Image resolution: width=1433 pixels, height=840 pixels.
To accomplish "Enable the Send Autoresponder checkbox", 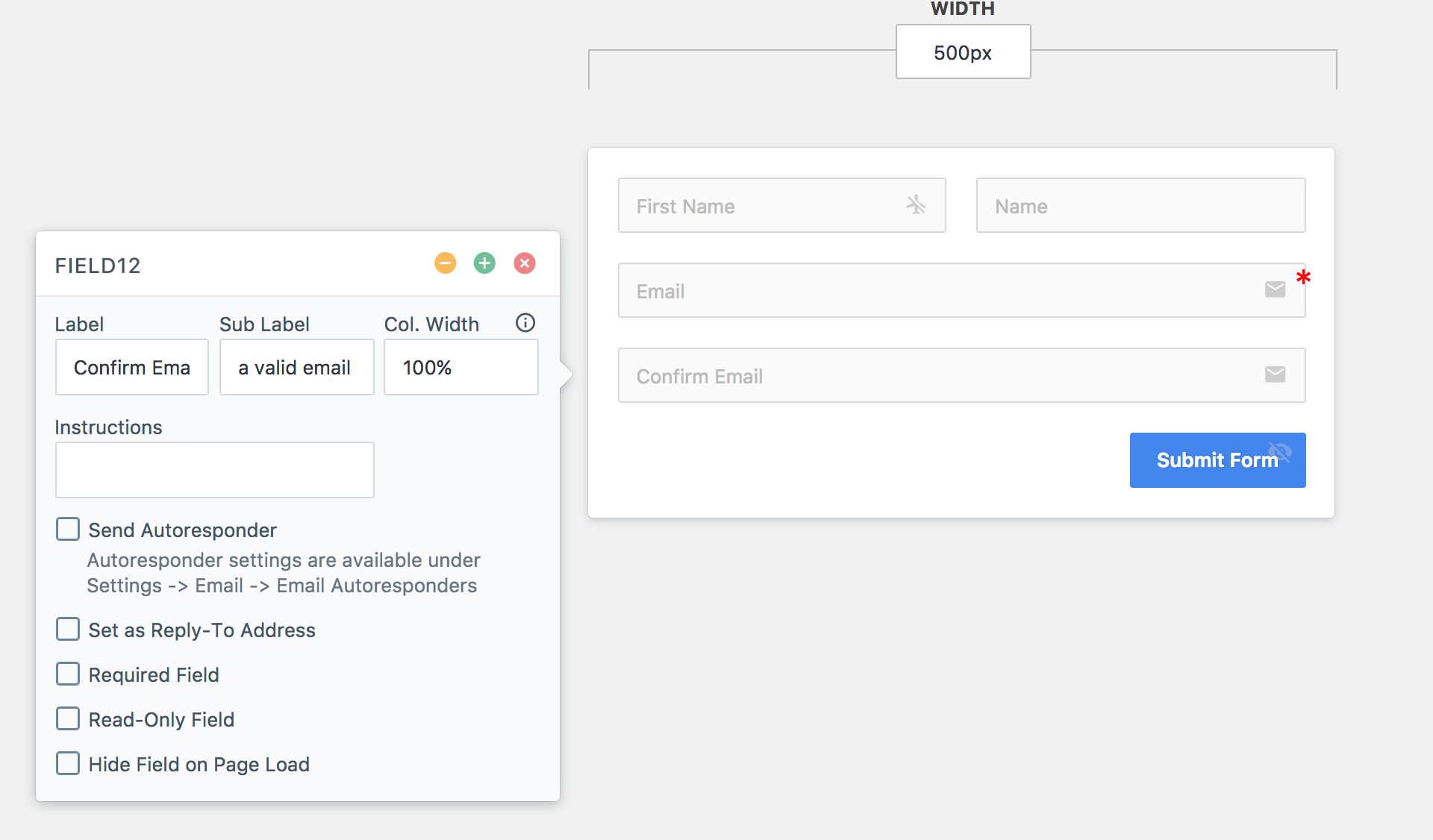I will [x=68, y=530].
